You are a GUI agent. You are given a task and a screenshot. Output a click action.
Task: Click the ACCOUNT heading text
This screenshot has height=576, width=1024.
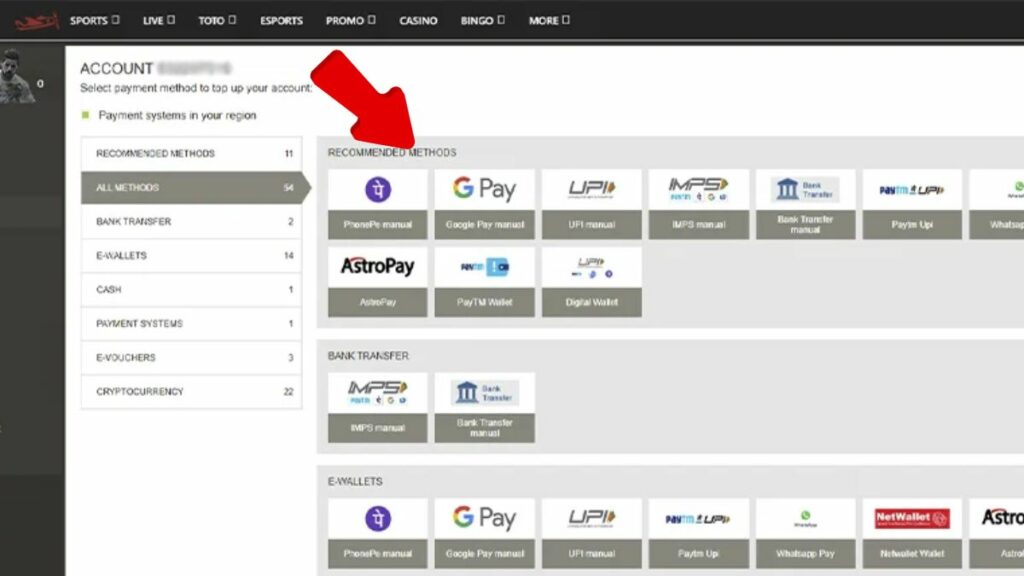116,69
